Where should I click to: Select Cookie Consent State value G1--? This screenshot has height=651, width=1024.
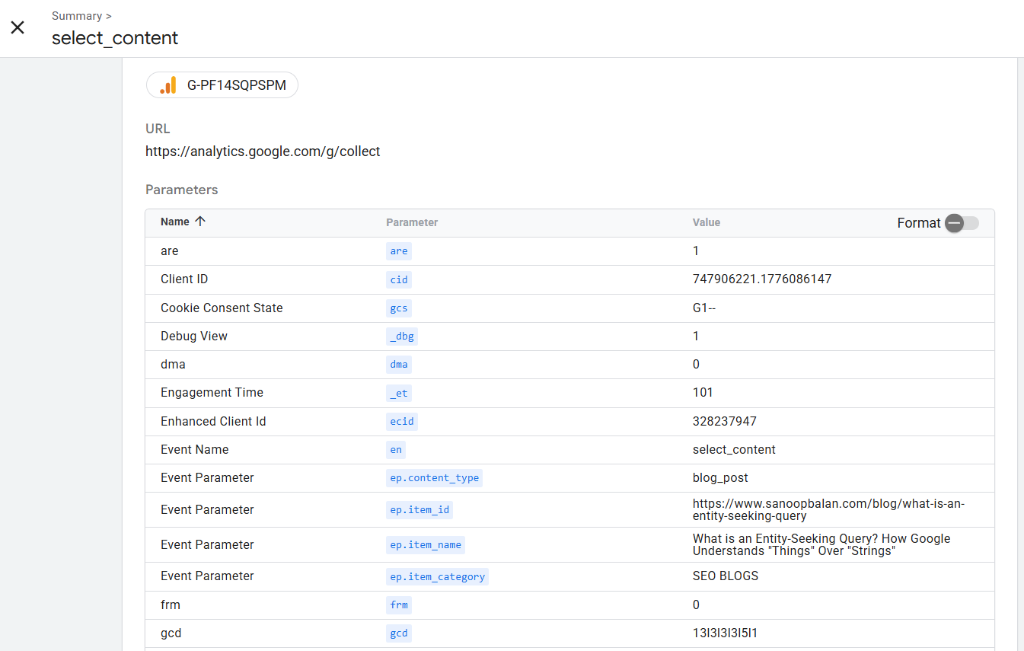(704, 308)
